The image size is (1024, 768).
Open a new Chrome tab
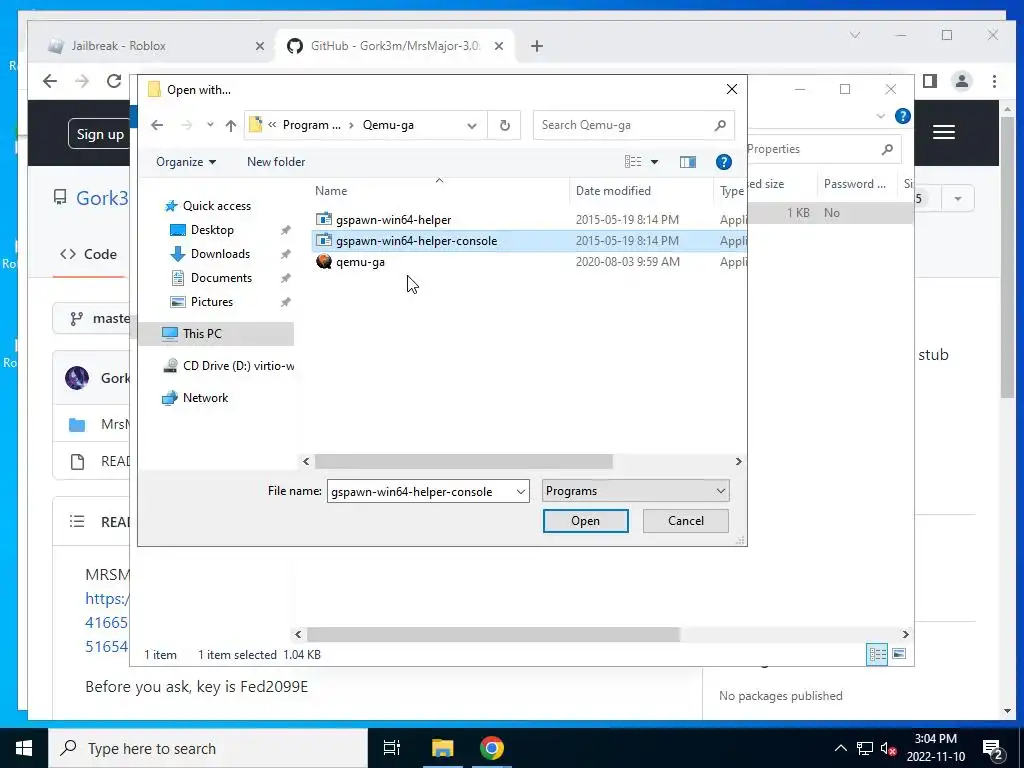(x=537, y=46)
